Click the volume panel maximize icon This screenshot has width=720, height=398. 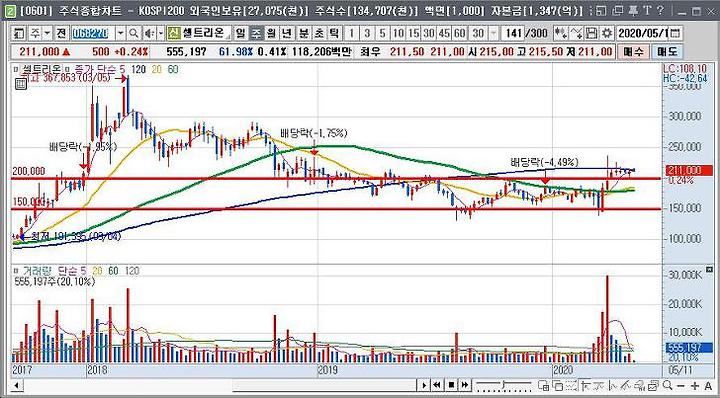tap(709, 269)
